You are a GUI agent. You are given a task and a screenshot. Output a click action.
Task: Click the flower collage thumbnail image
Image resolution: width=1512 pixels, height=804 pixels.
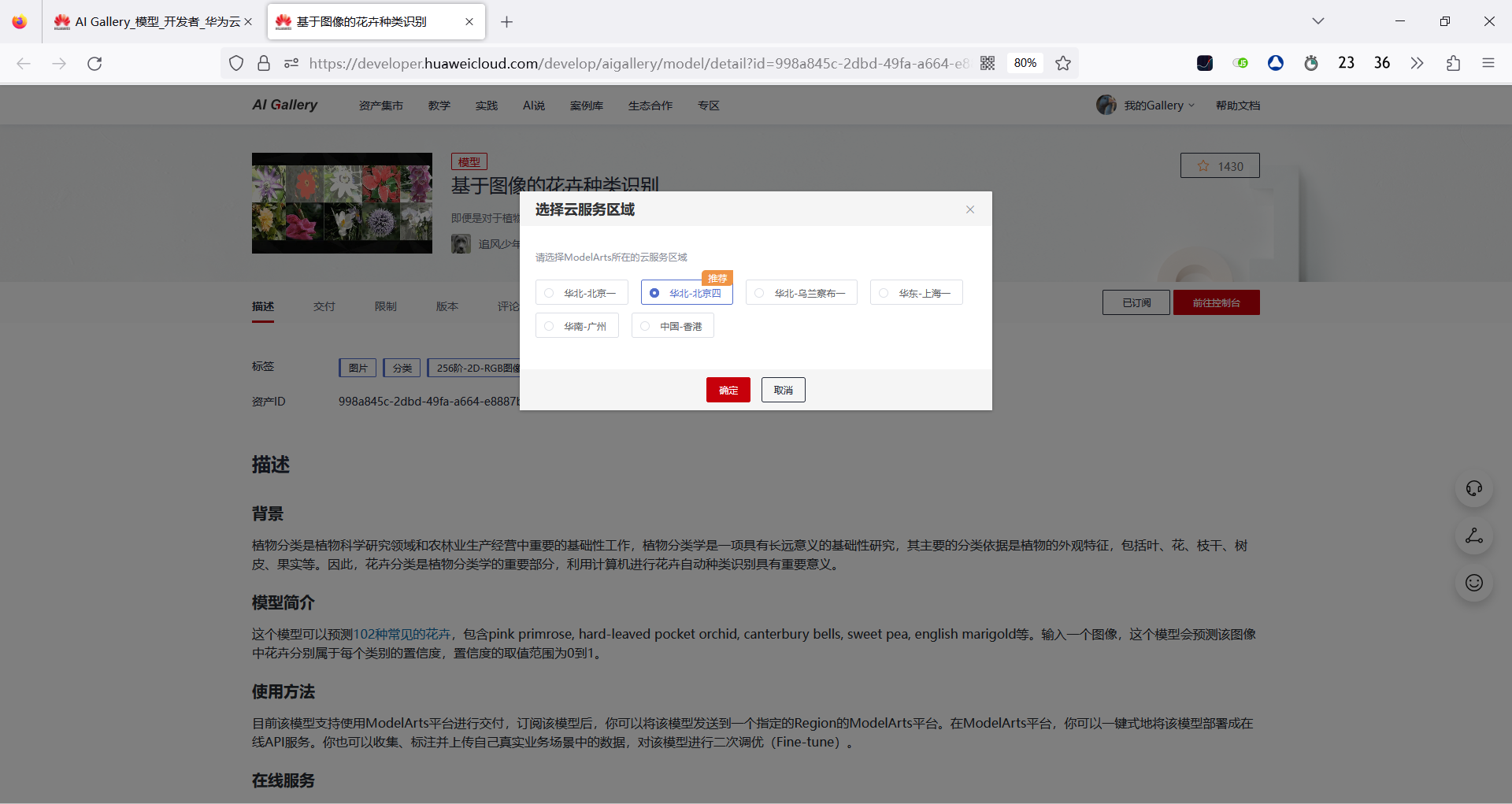(342, 202)
